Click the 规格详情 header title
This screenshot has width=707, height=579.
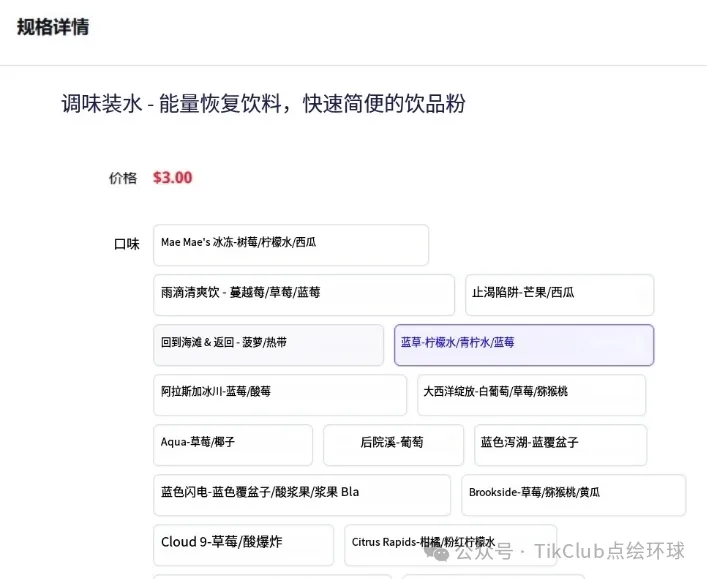coord(53,27)
